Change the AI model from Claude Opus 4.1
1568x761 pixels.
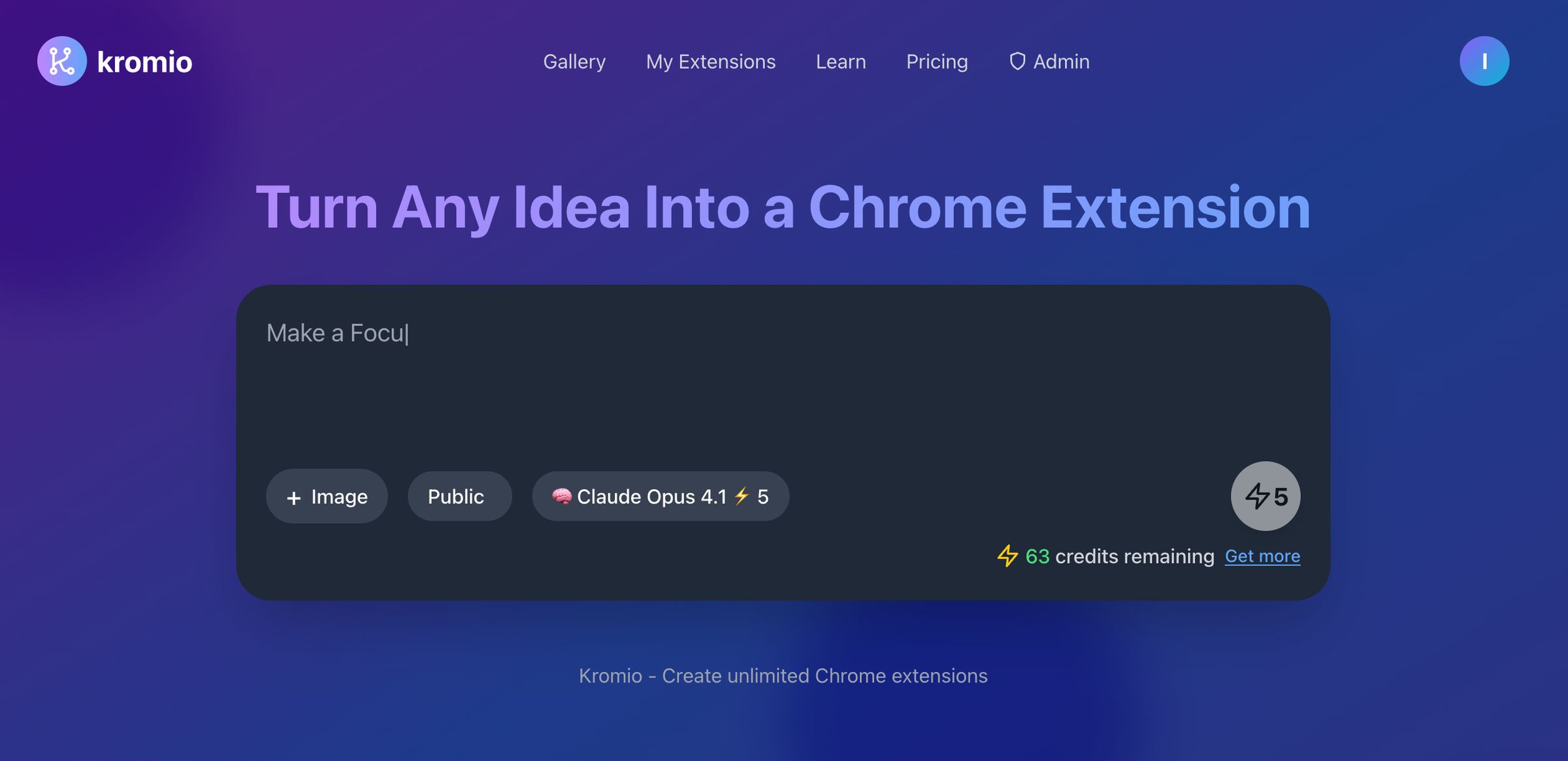661,496
